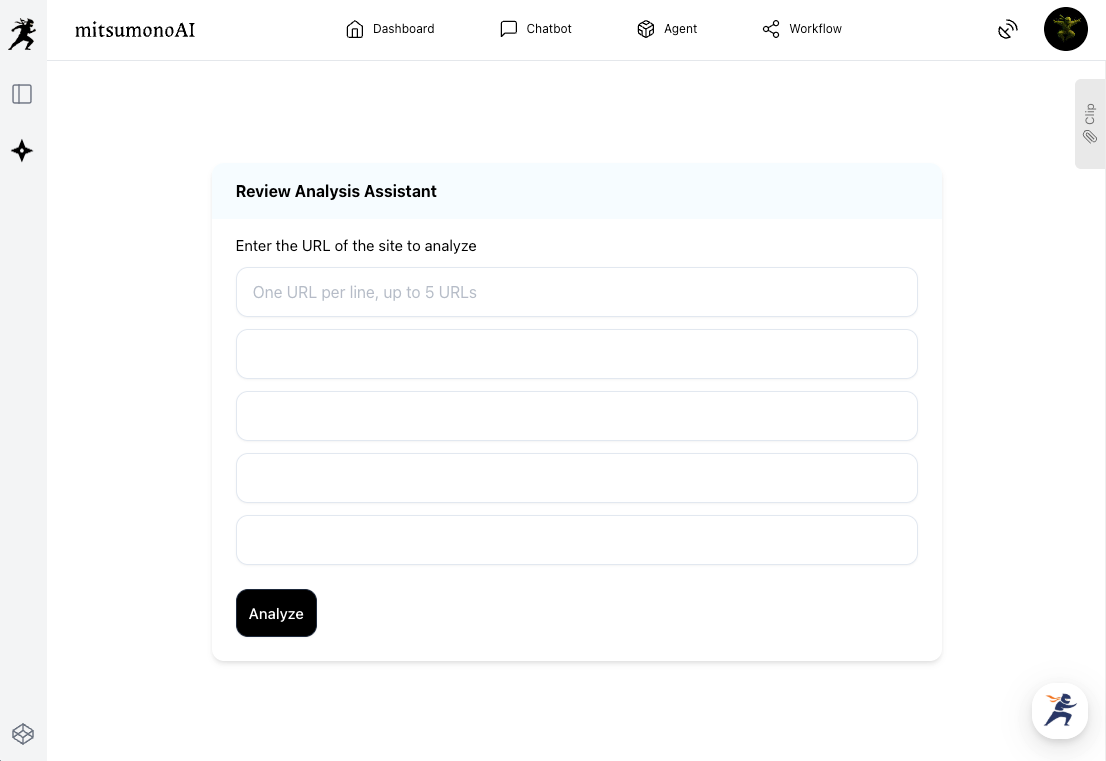Toggle the sidebar panel icon
1106x761 pixels.
click(22, 94)
